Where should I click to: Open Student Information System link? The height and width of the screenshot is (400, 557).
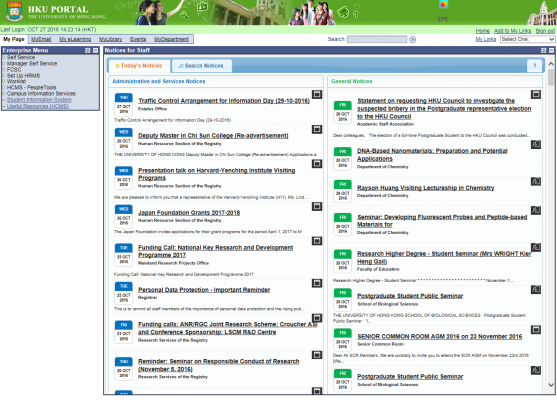click(x=39, y=100)
